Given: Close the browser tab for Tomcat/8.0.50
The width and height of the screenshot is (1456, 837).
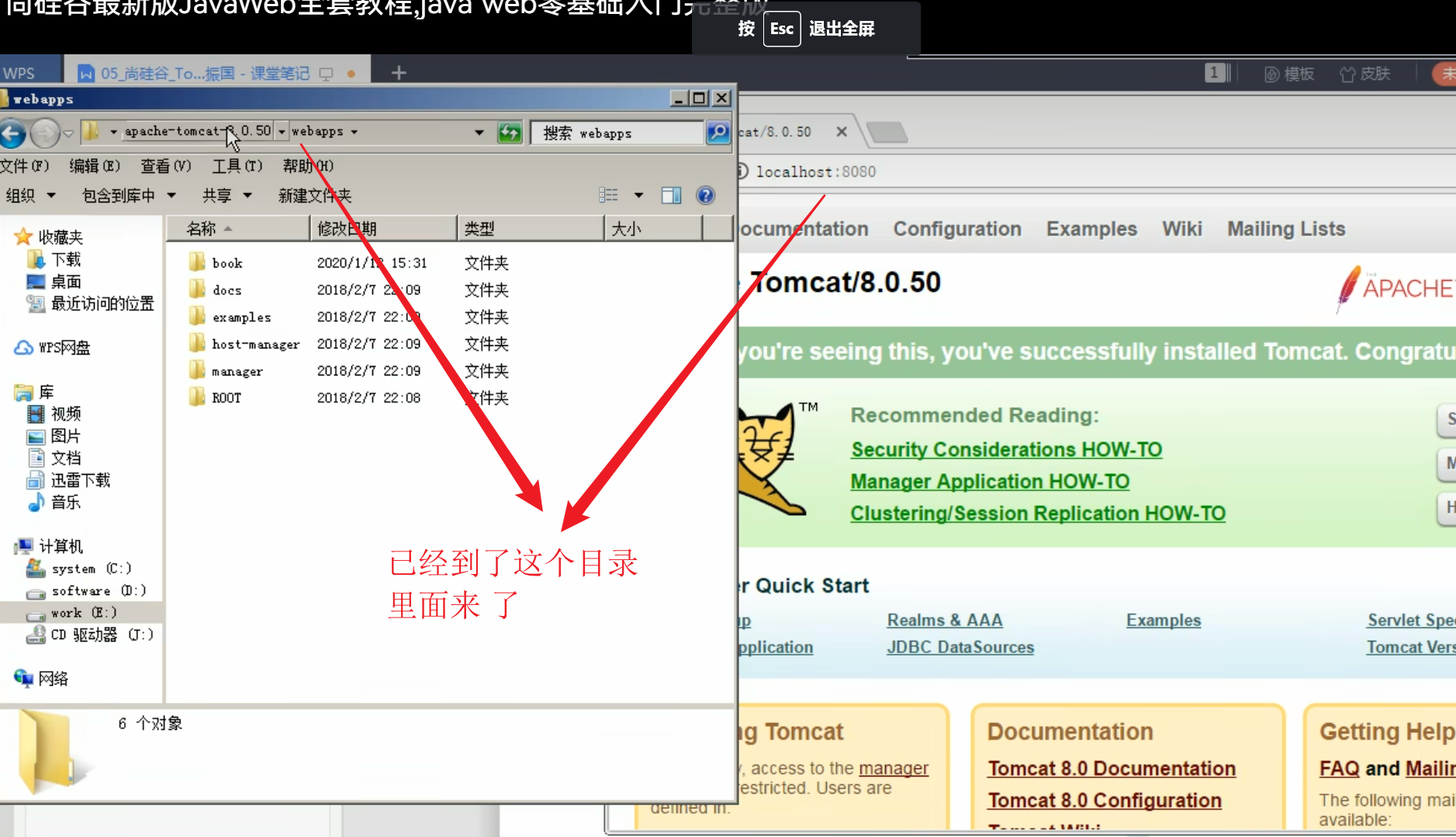Looking at the screenshot, I should [x=842, y=132].
